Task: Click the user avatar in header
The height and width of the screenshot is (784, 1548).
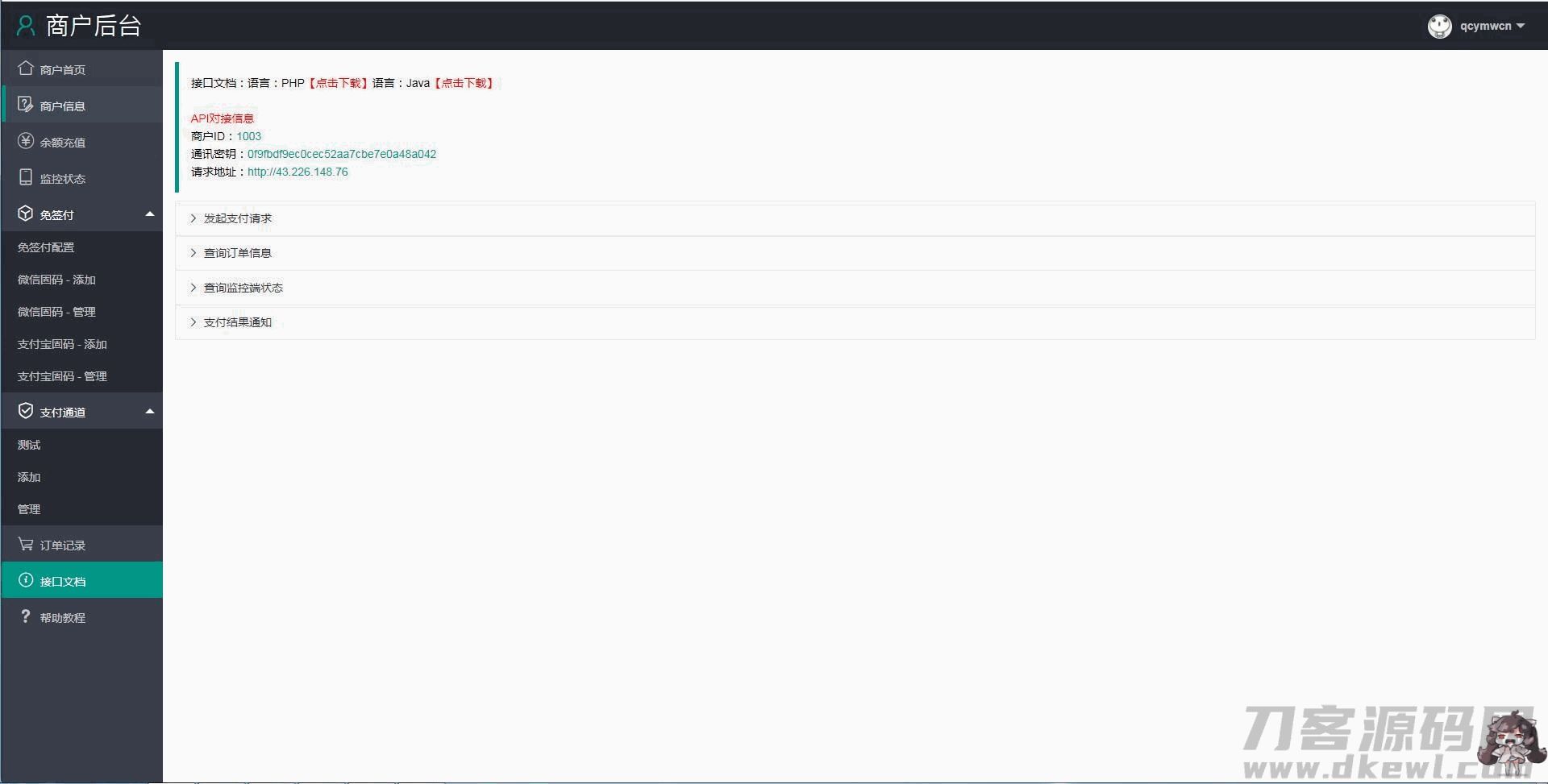Action: pyautogui.click(x=1439, y=26)
